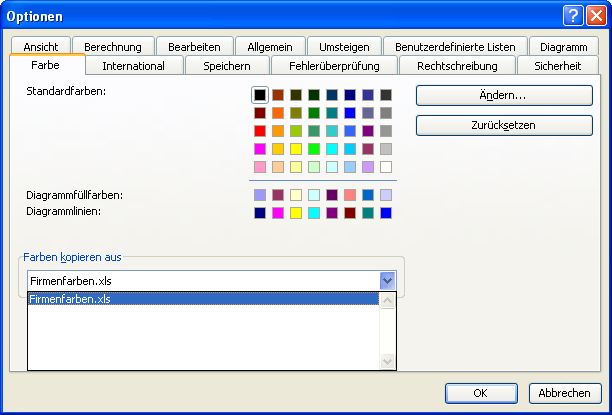Choose the bright red standard color
The width and height of the screenshot is (612, 415).
260,131
